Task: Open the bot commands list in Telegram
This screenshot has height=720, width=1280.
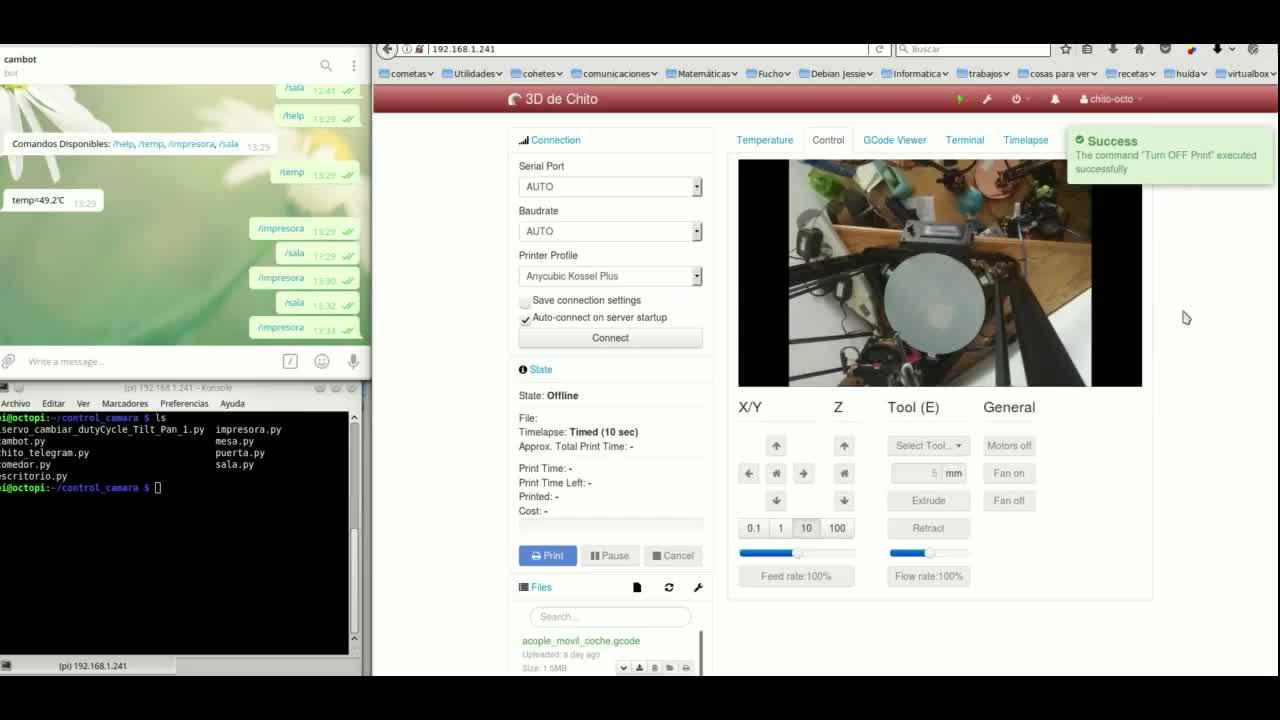Action: [x=290, y=361]
